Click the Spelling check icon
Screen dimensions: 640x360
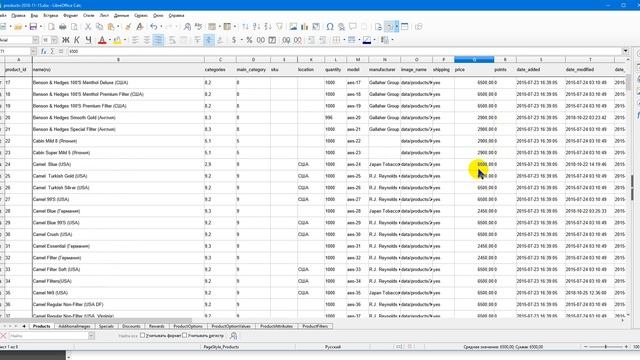(199, 27)
